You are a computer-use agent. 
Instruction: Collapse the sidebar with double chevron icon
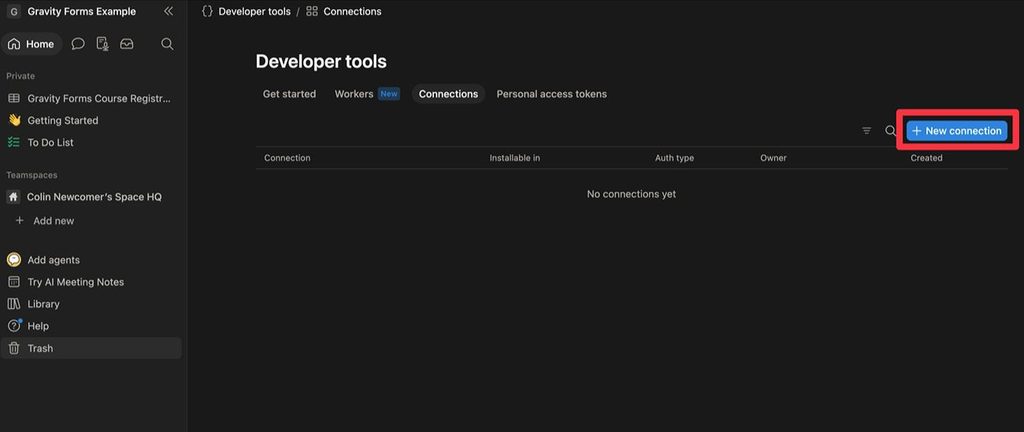[168, 11]
